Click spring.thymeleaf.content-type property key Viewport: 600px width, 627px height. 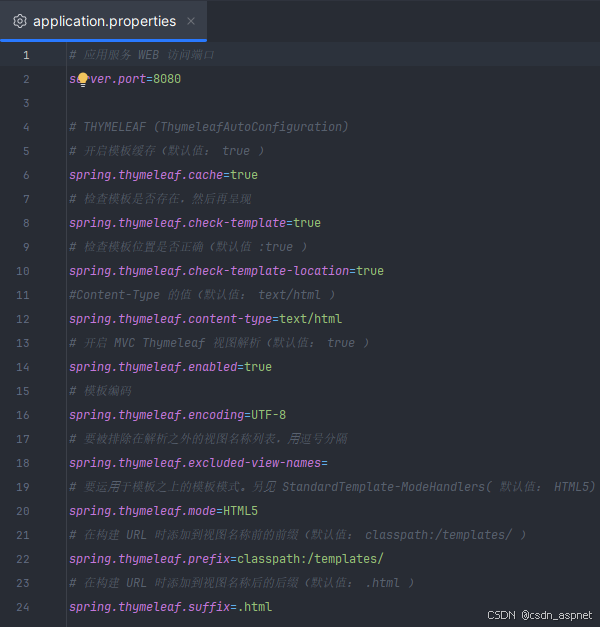pos(170,319)
